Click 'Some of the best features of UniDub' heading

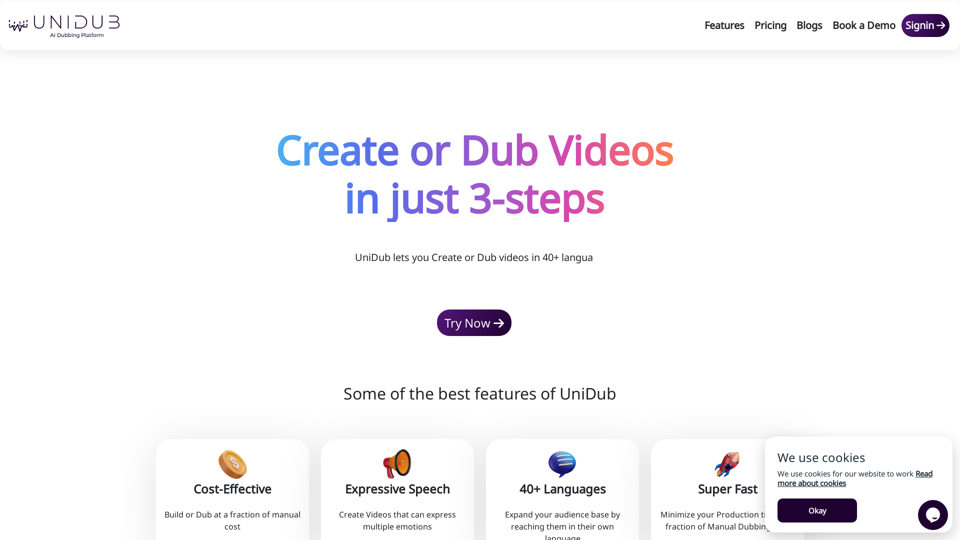pos(479,394)
